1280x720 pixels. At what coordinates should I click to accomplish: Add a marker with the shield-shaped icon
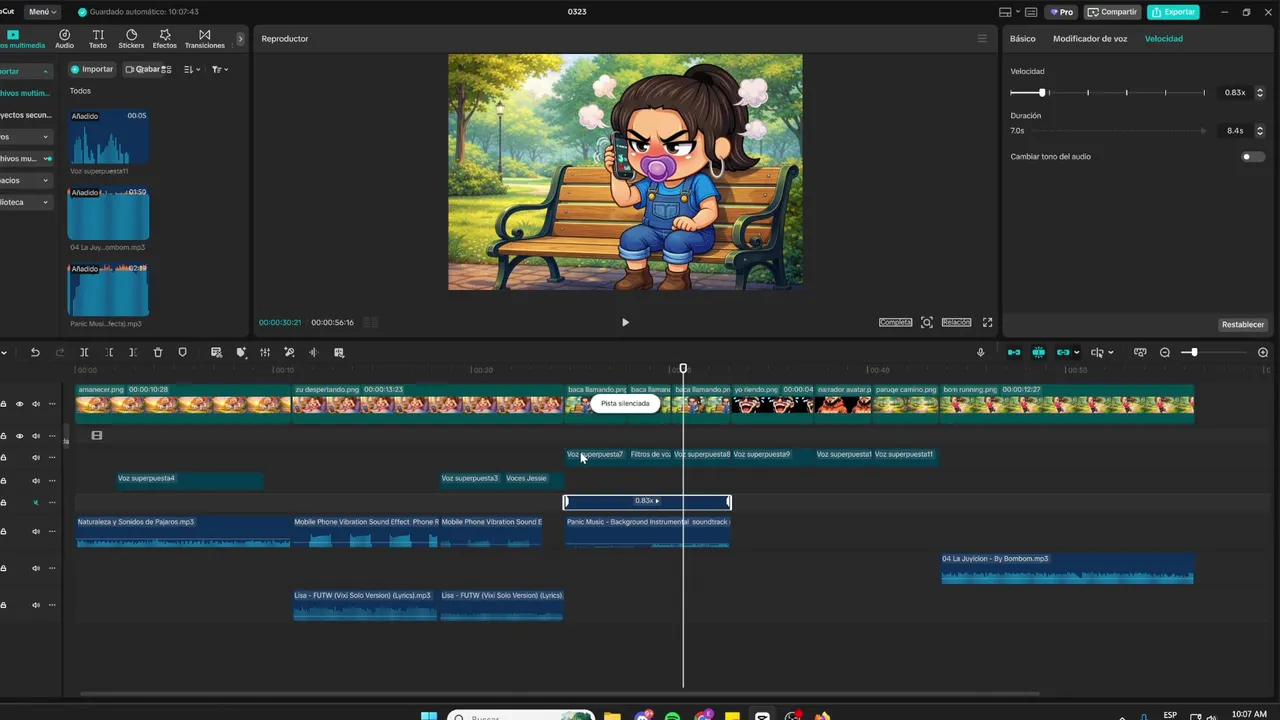point(182,353)
